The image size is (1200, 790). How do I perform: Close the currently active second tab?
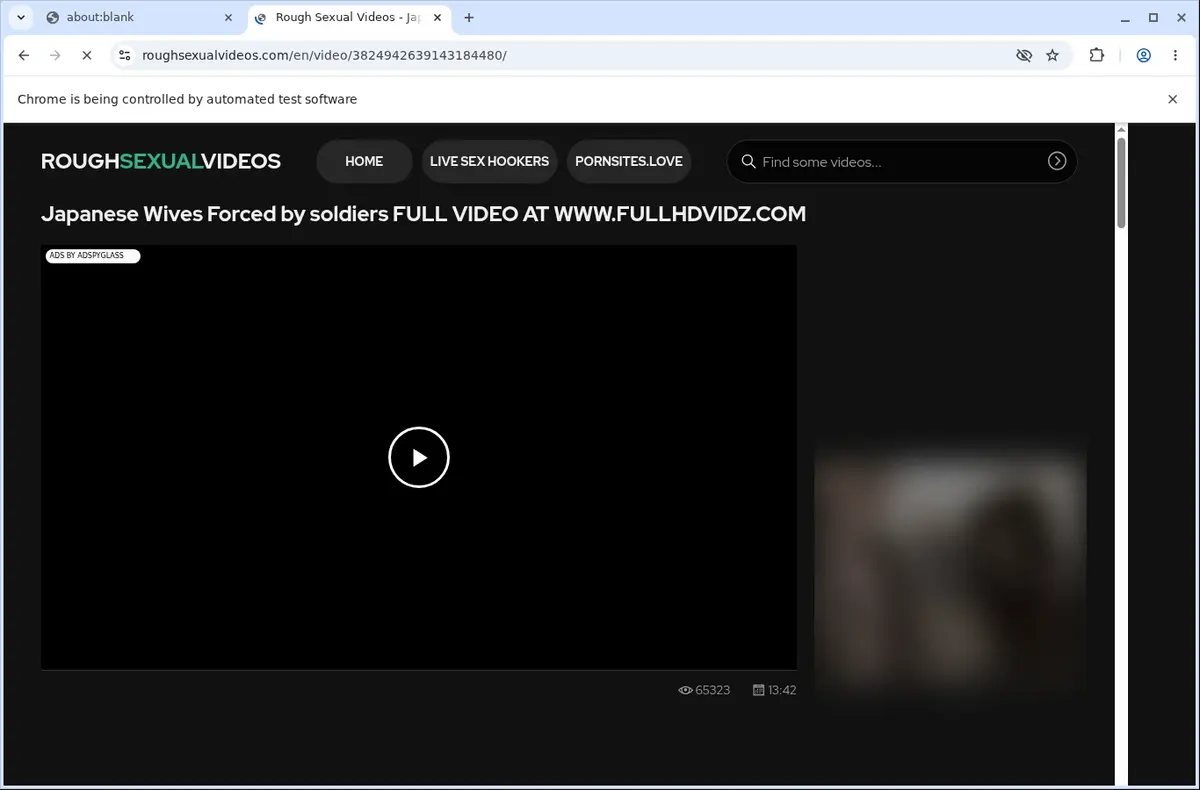click(x=437, y=17)
